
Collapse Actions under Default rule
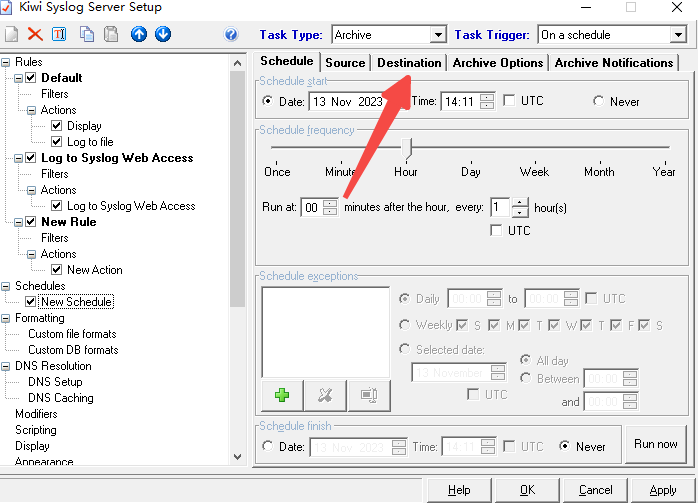31,110
